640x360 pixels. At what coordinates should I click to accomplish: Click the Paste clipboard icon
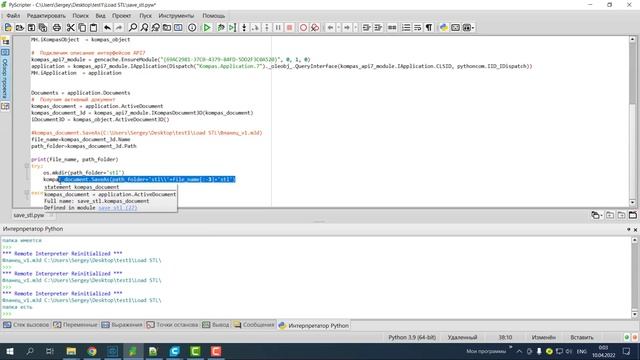coord(93,27)
